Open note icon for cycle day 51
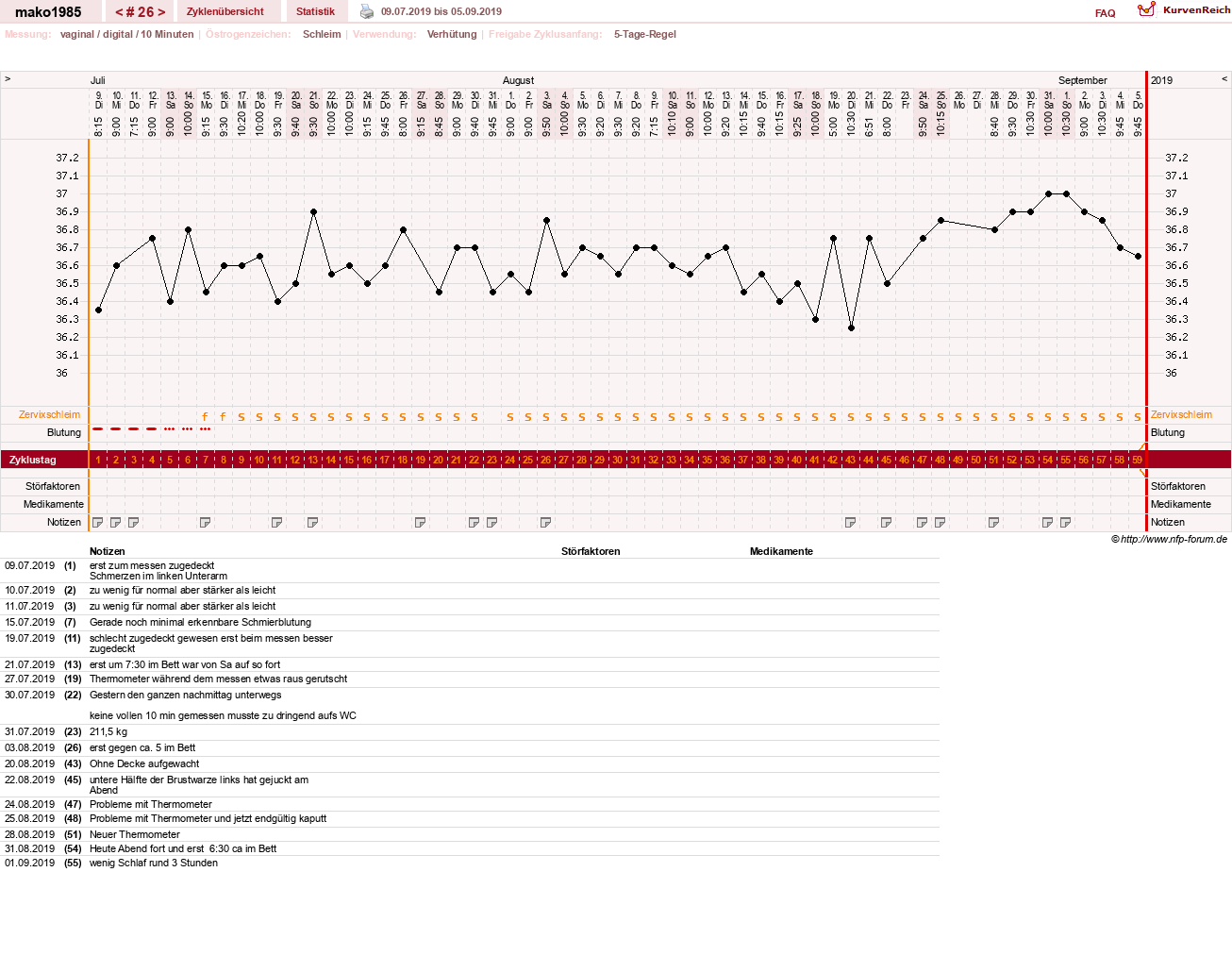The height and width of the screenshot is (956, 1232). [x=994, y=522]
